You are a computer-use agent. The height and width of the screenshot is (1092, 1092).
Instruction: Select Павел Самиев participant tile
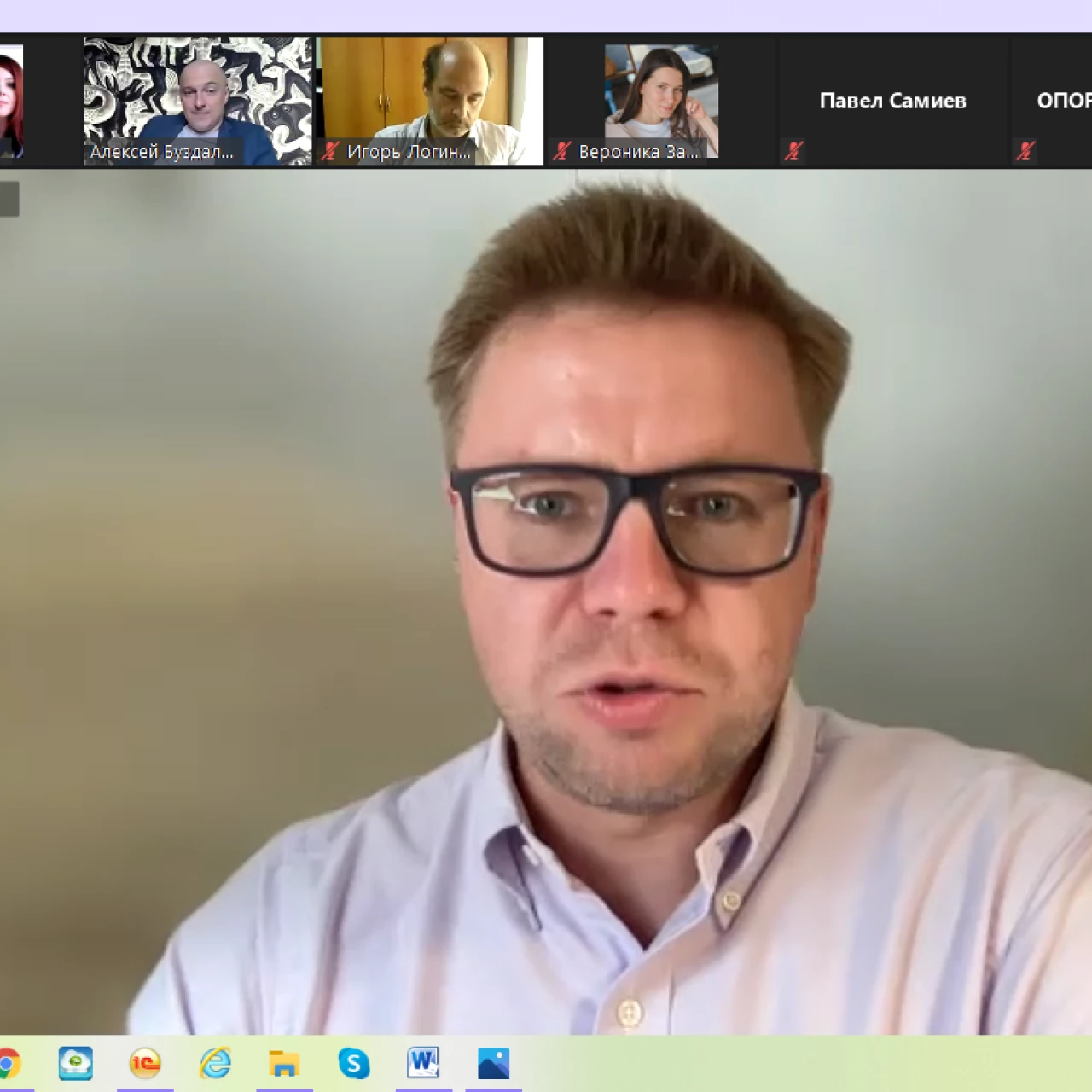[x=892, y=100]
